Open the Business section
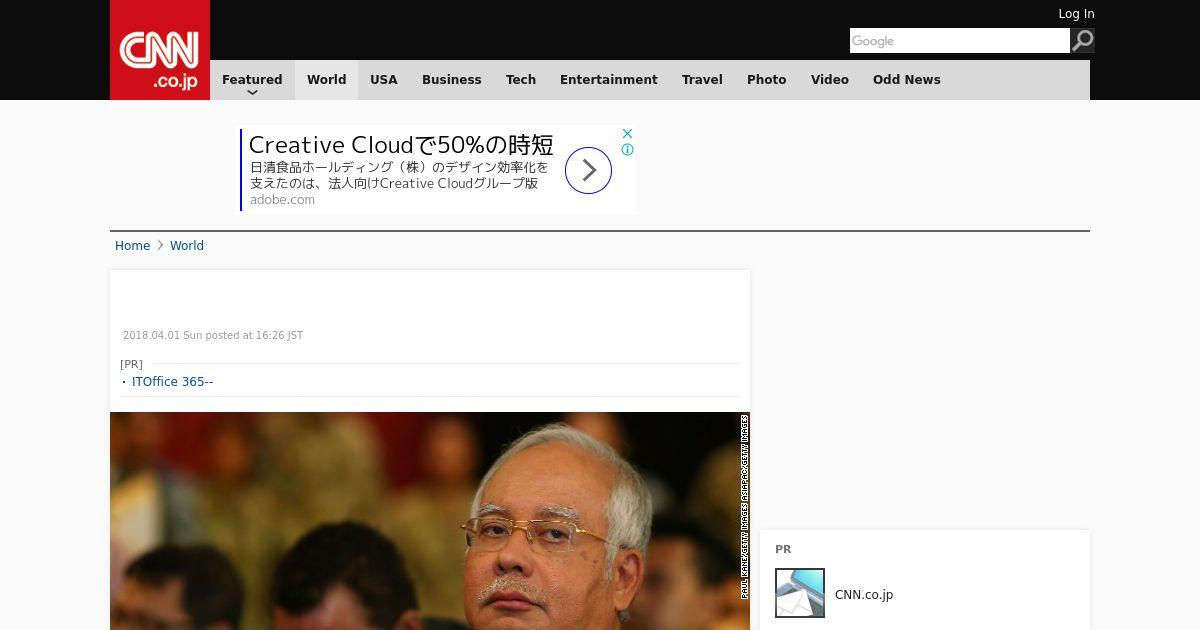 451,80
